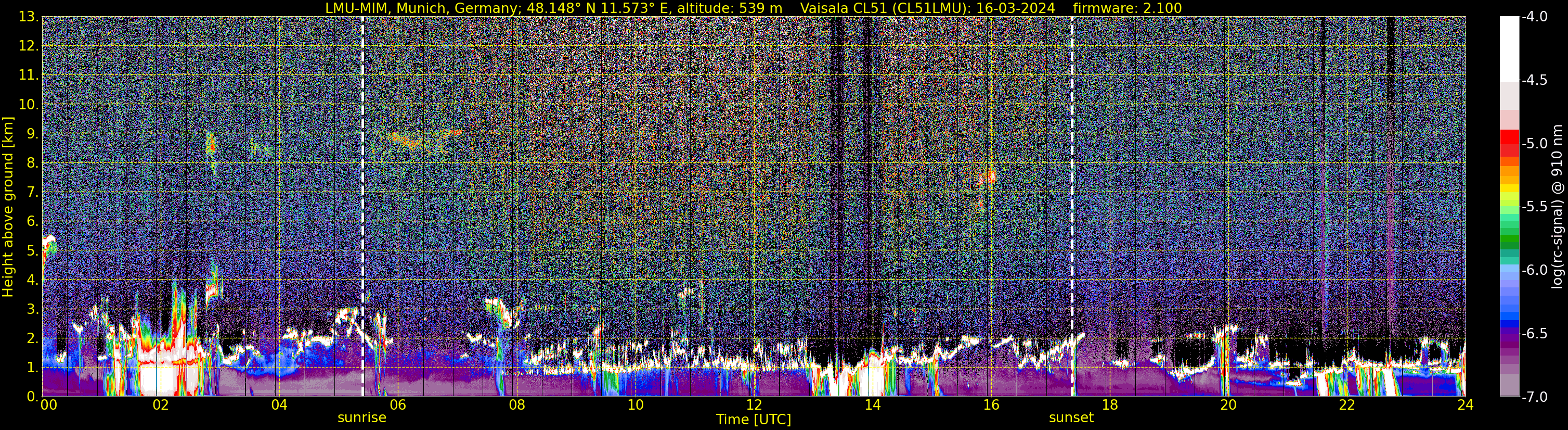Click the white dashed sunset line marker
The image size is (1568, 430).
(x=1072, y=207)
